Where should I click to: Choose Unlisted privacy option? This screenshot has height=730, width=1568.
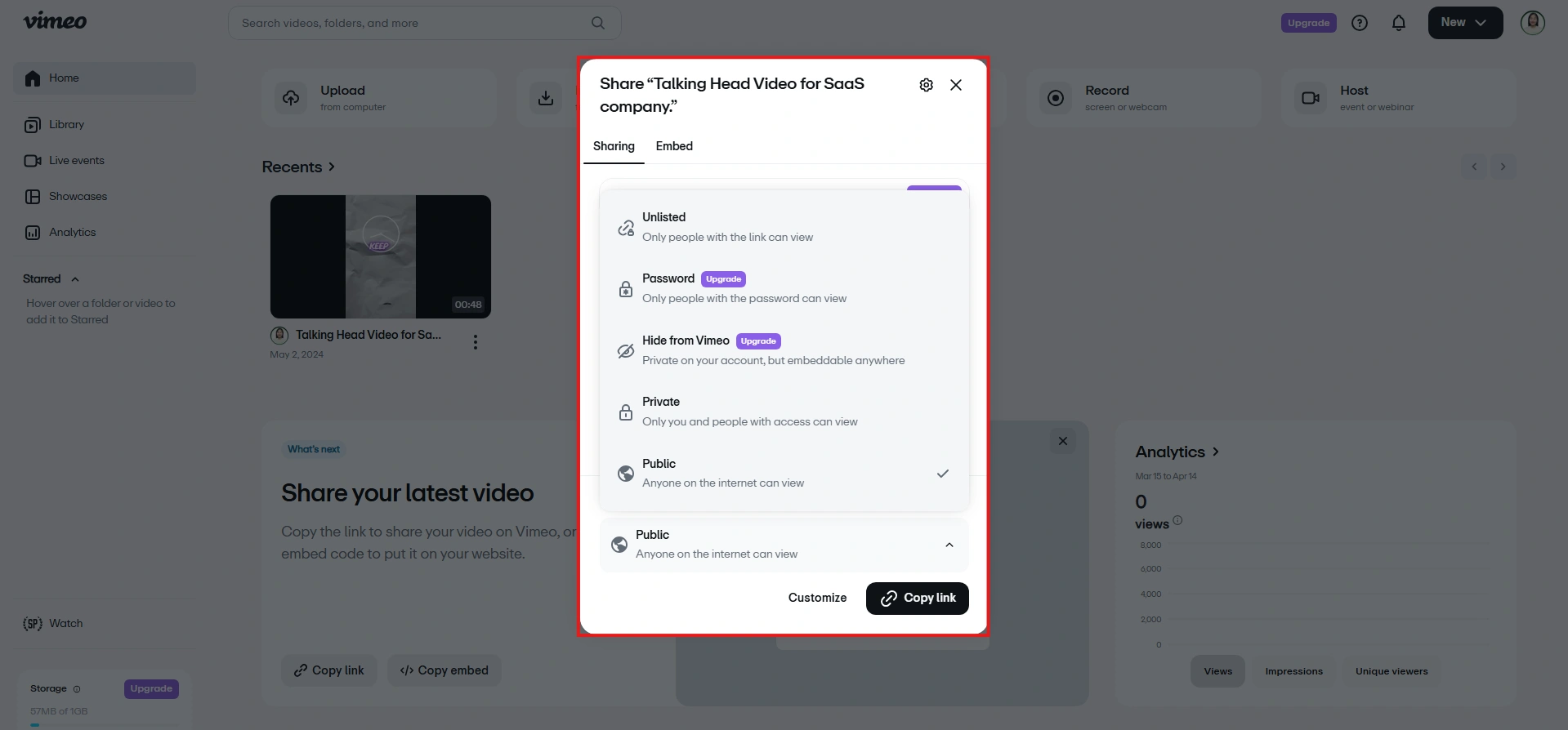coord(784,227)
